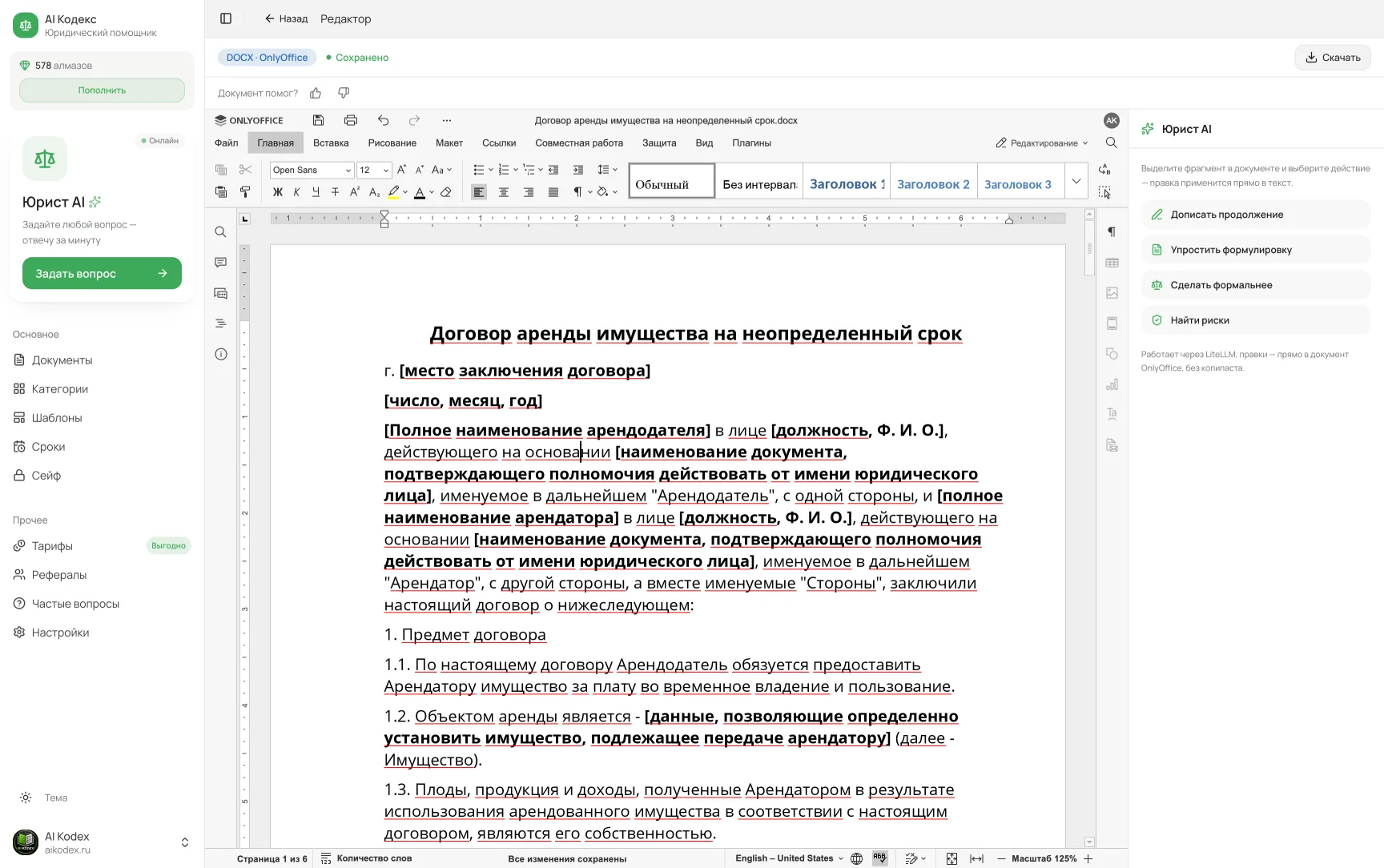Viewport: 1384px width, 868px height.
Task: Open the line spacing dropdown
Action: pyautogui.click(x=608, y=170)
